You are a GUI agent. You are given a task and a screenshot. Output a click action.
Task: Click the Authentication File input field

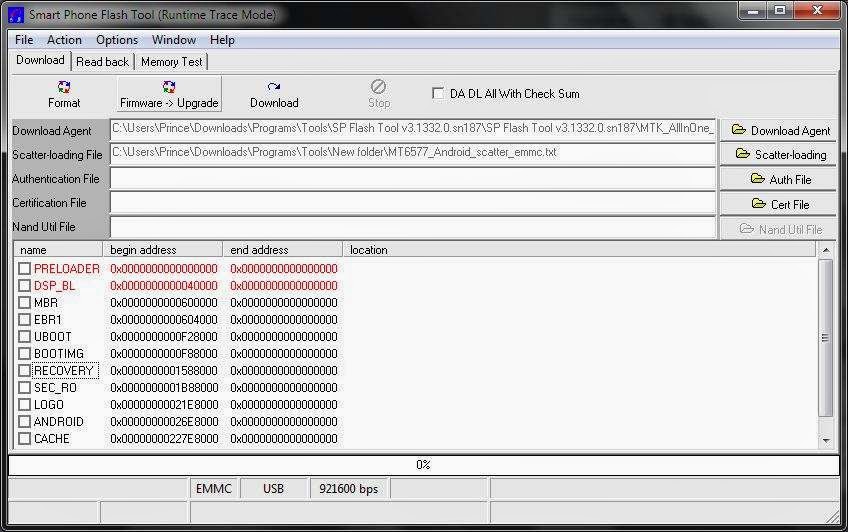[x=413, y=178]
